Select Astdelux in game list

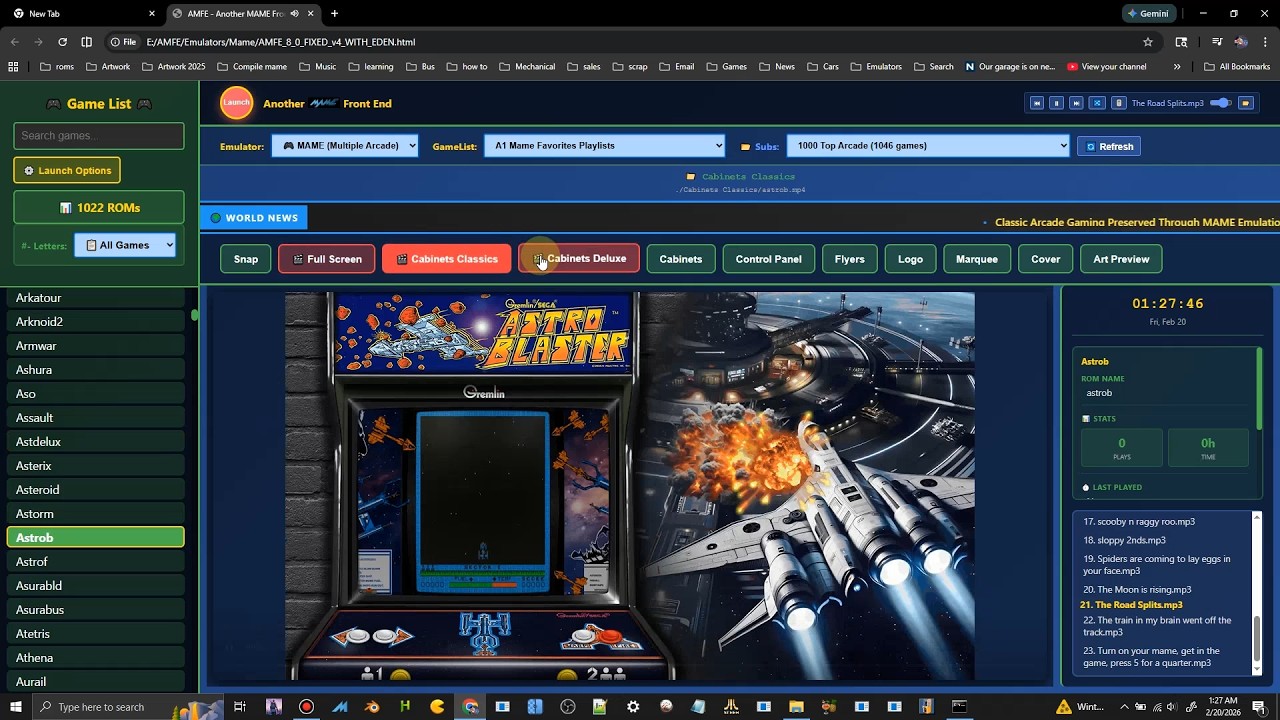(x=96, y=442)
